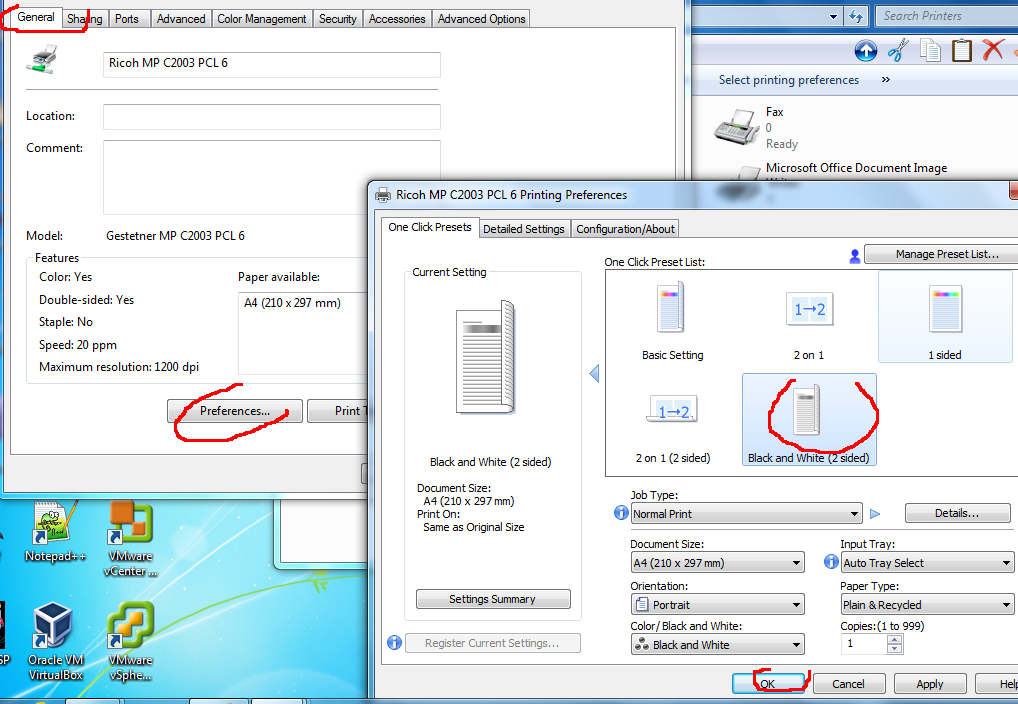Select the Fax device icon
The height and width of the screenshot is (704, 1018).
pos(736,127)
